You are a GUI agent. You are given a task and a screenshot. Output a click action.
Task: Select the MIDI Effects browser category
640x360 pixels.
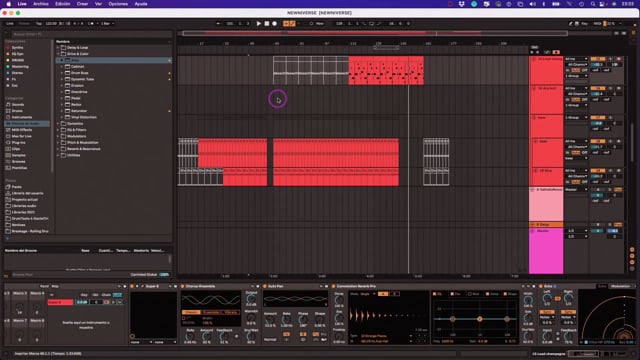(x=22, y=130)
